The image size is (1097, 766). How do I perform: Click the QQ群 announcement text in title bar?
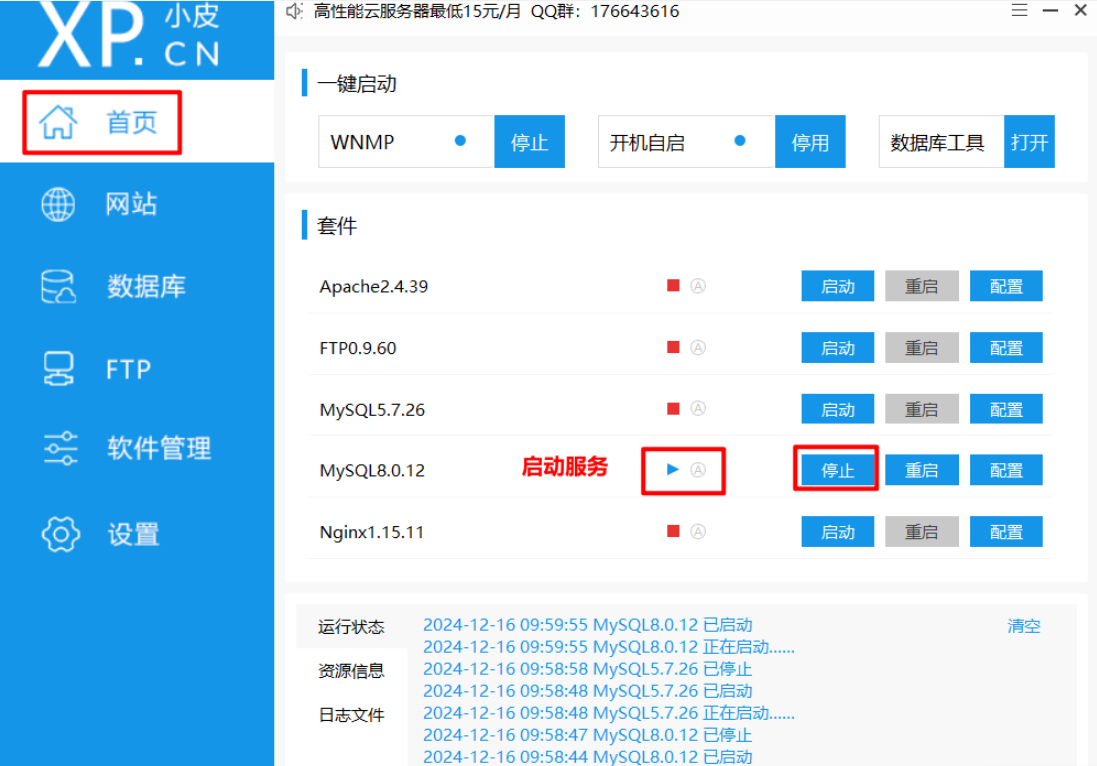[x=496, y=11]
